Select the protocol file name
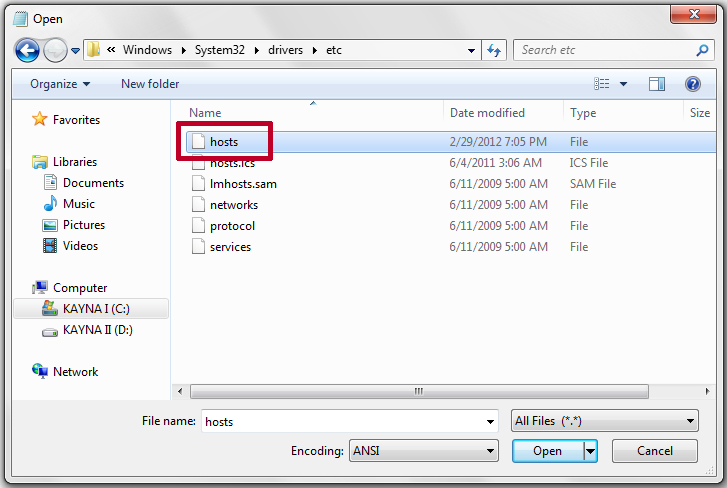Viewport: 727px width, 488px height. (x=232, y=226)
